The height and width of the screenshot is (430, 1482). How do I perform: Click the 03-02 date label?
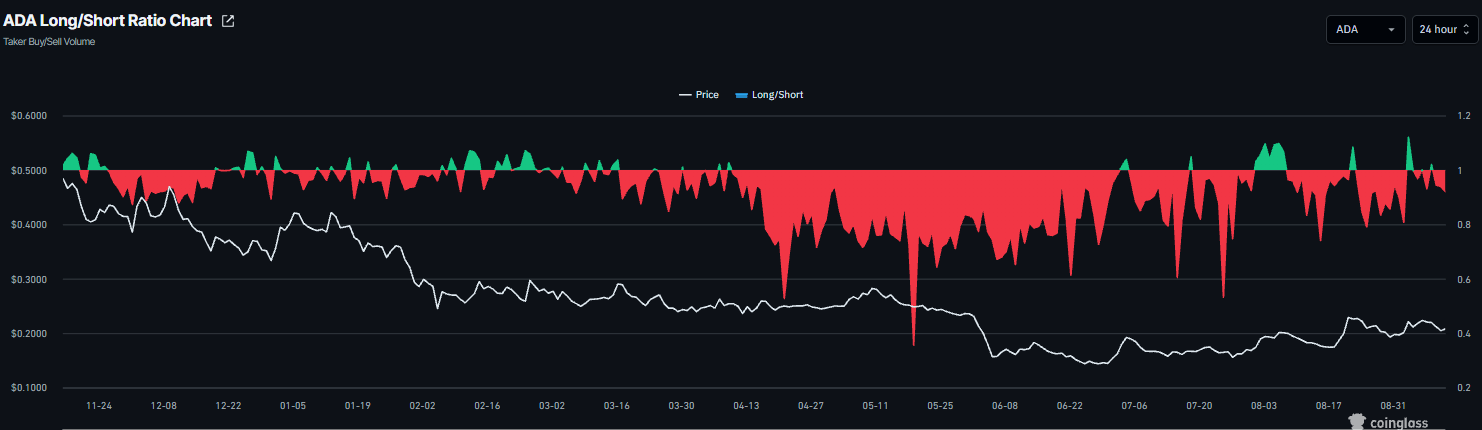pyautogui.click(x=552, y=407)
